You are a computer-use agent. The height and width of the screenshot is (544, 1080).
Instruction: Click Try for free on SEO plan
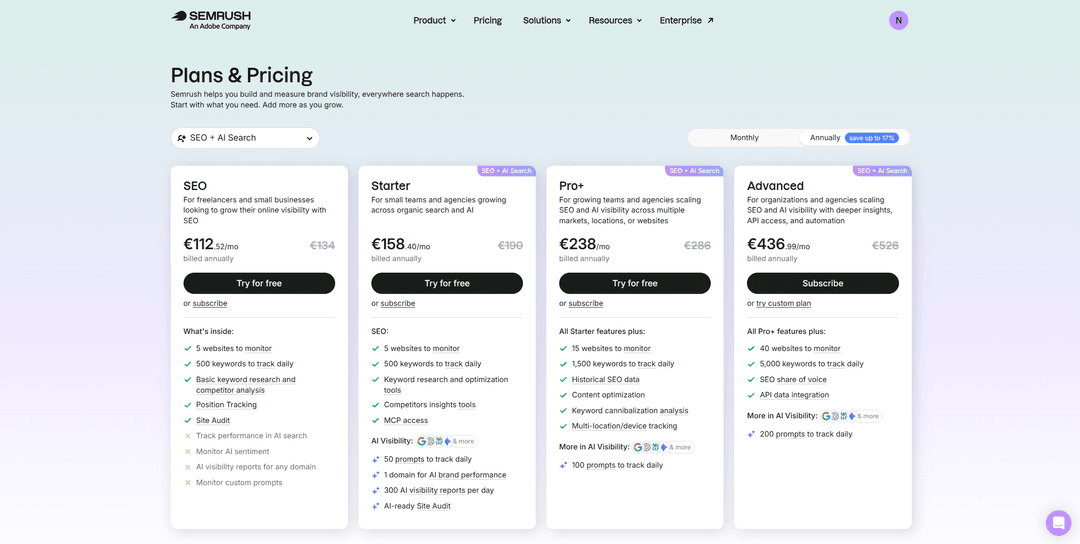tap(259, 283)
